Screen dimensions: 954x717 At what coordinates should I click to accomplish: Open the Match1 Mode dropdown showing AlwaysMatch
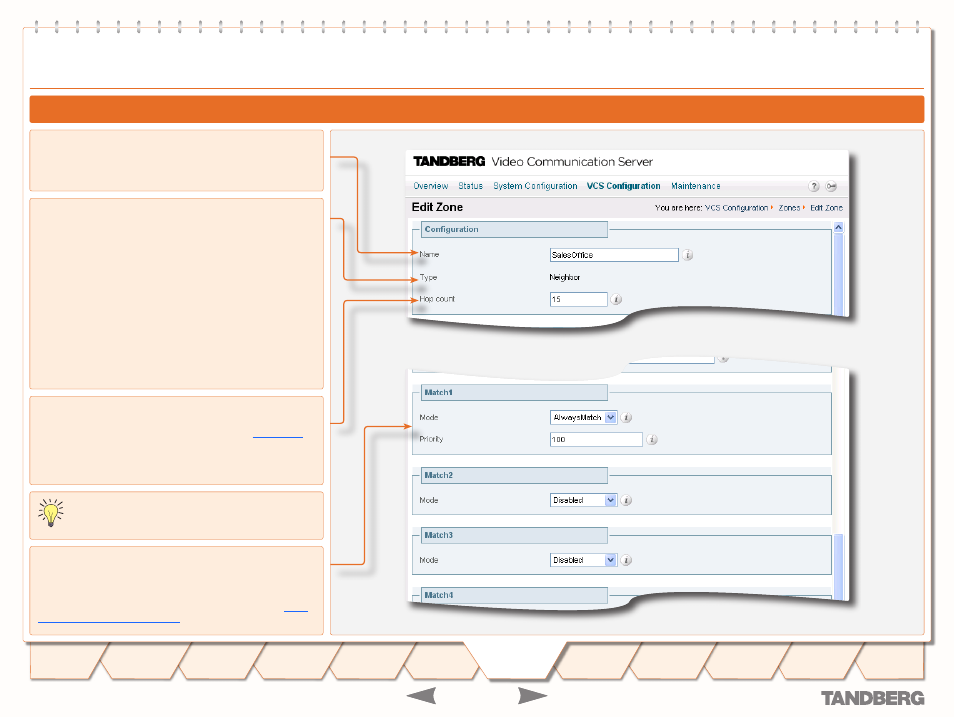coord(583,418)
